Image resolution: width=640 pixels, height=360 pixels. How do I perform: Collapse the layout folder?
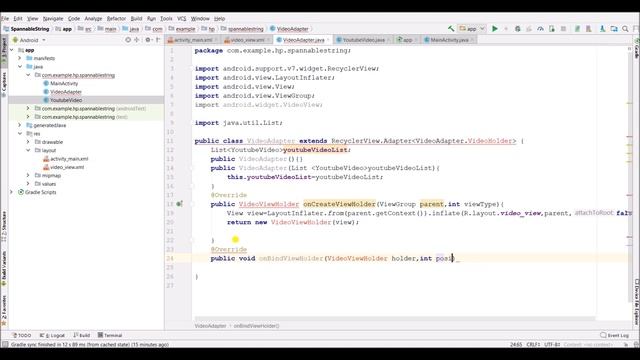click(28, 150)
